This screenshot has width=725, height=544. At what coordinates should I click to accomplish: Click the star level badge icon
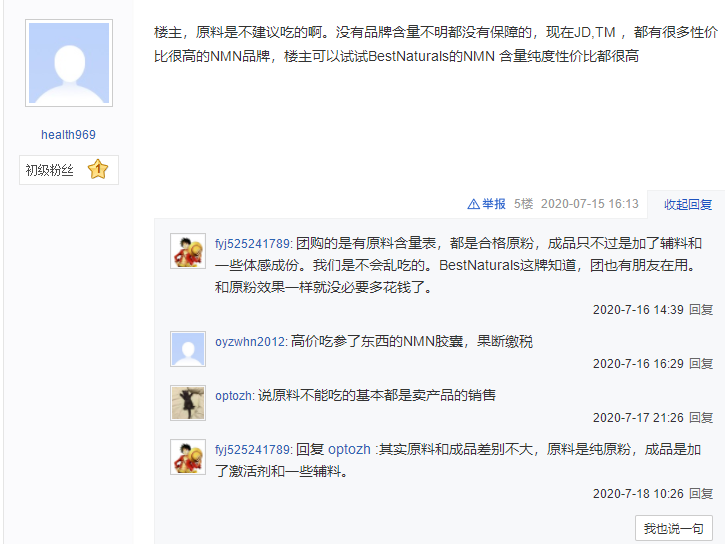tap(98, 170)
